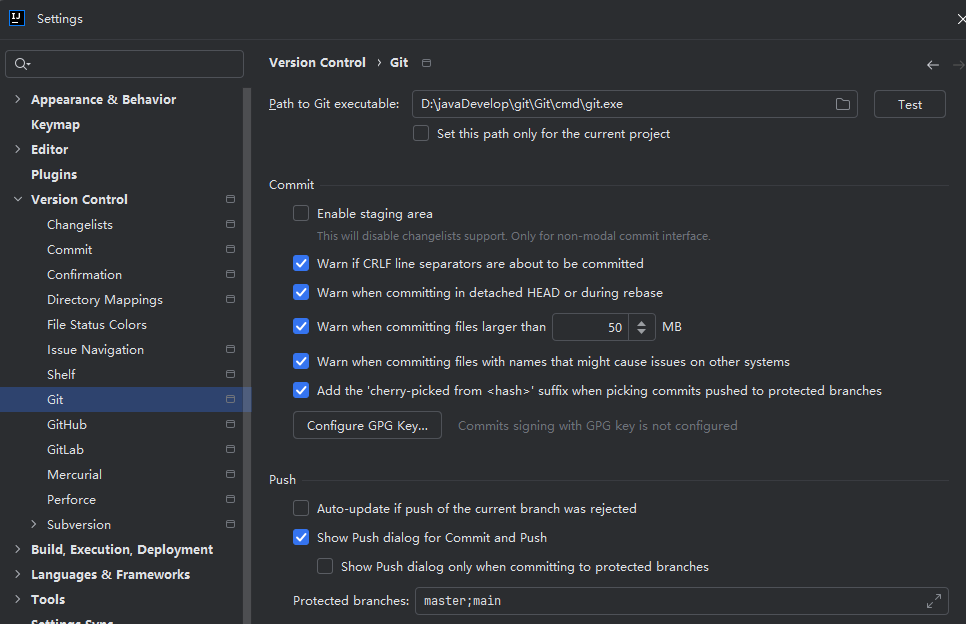The height and width of the screenshot is (624, 966).
Task: Open the Perforce settings page
Action: tap(71, 499)
